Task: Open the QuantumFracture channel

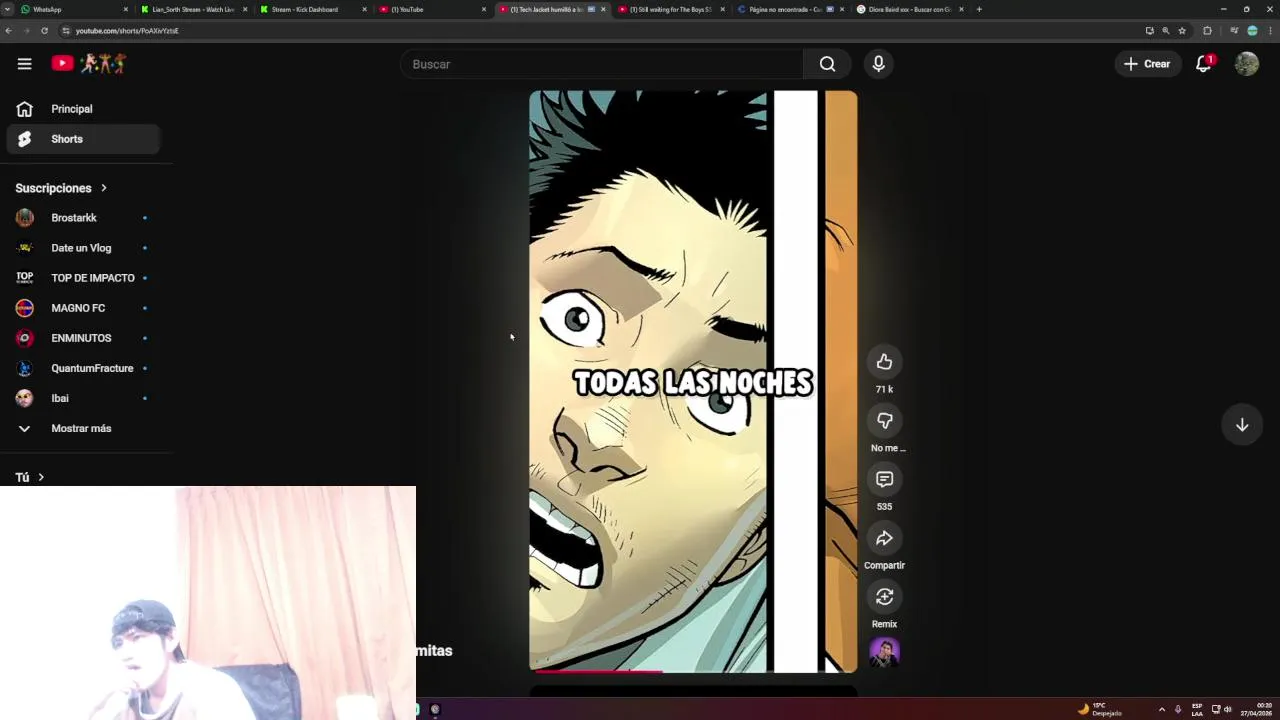Action: [84, 368]
